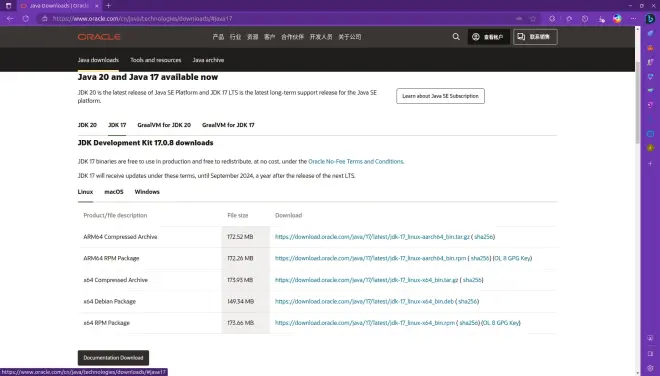Switch to GraalVM for JDK 20 tab

[164, 125]
